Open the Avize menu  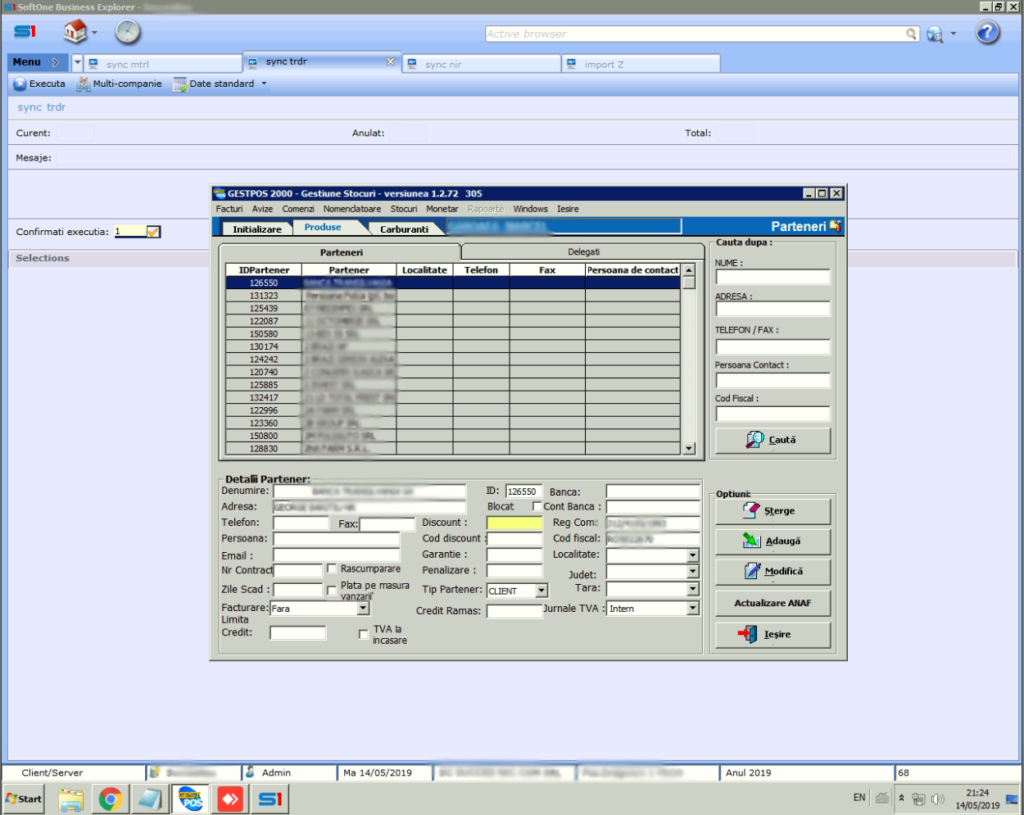(x=263, y=209)
